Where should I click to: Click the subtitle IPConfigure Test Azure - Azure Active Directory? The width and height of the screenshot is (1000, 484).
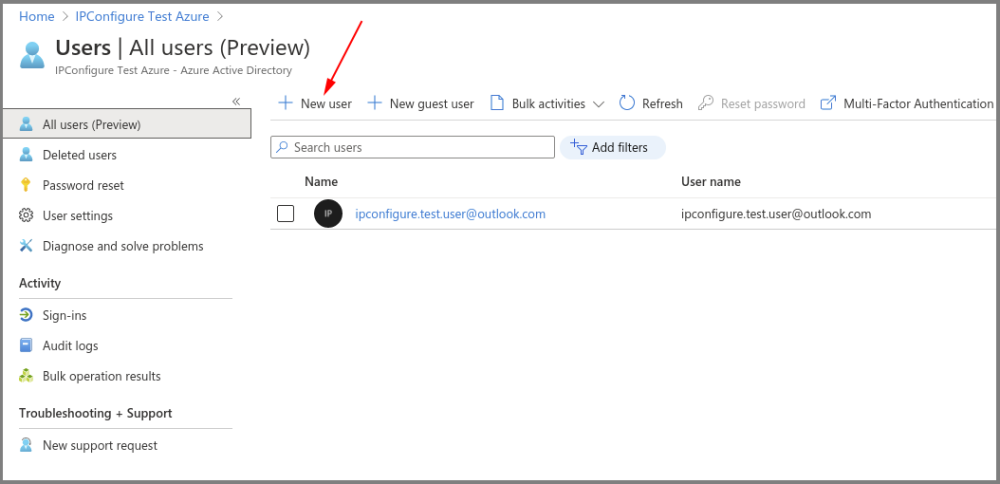point(173,70)
